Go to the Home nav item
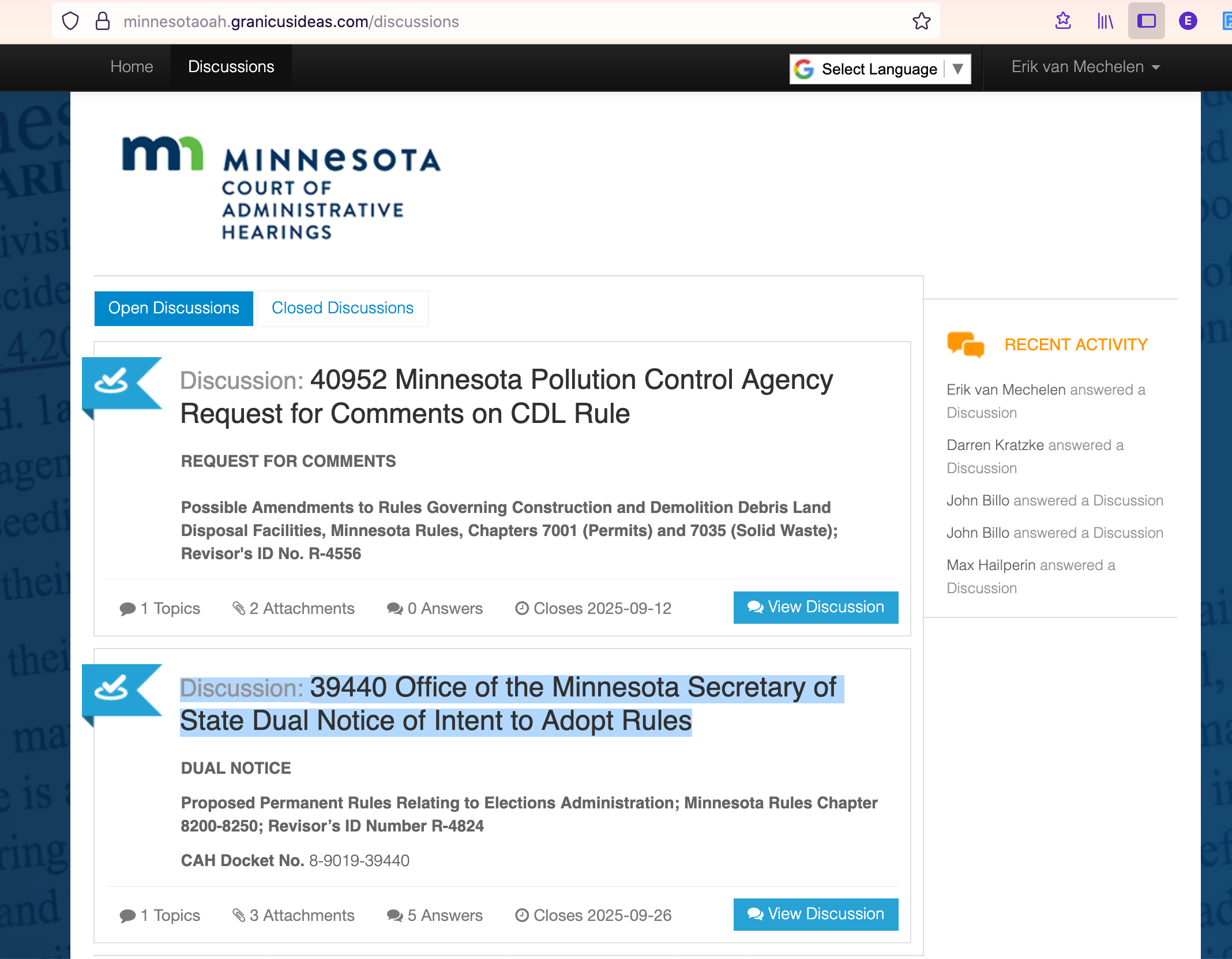This screenshot has height=959, width=1232. click(x=132, y=67)
